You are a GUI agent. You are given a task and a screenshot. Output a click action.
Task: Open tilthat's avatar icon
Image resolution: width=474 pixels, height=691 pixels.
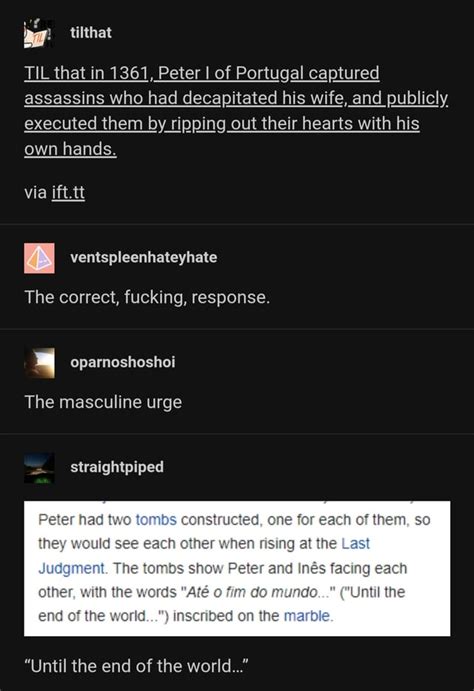(x=39, y=33)
